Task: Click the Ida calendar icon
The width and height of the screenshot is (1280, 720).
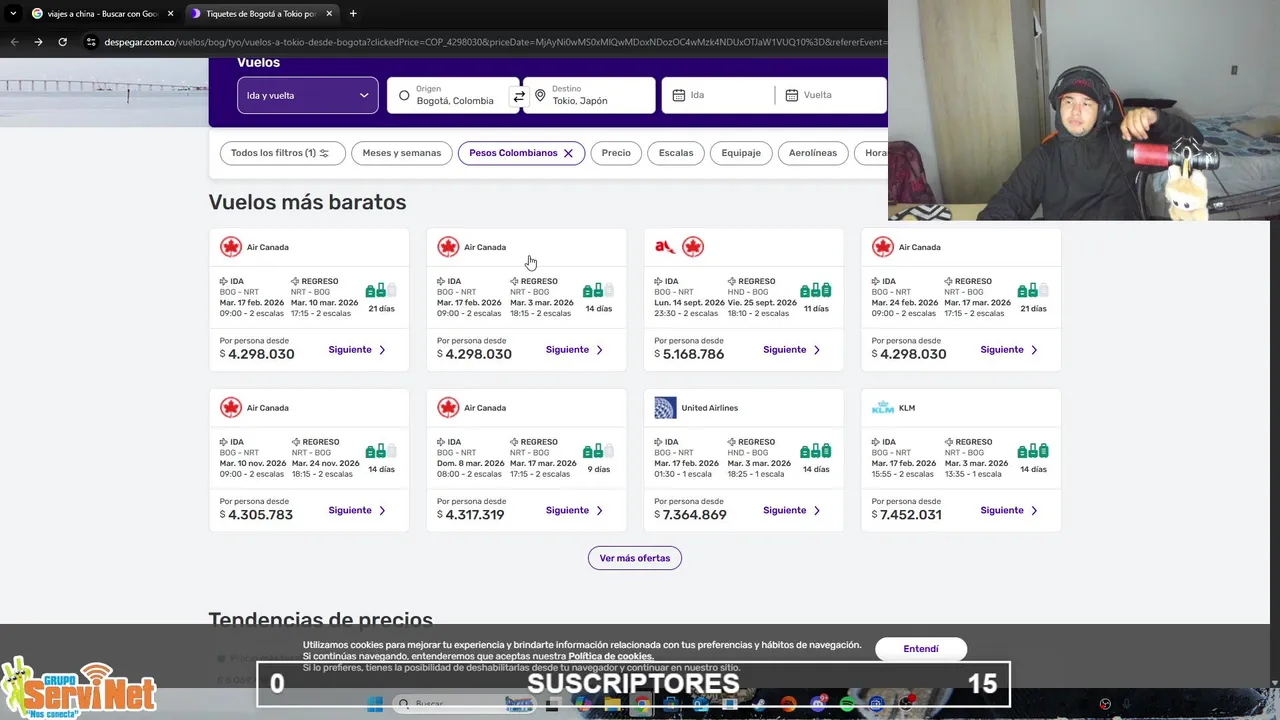Action: click(x=679, y=96)
